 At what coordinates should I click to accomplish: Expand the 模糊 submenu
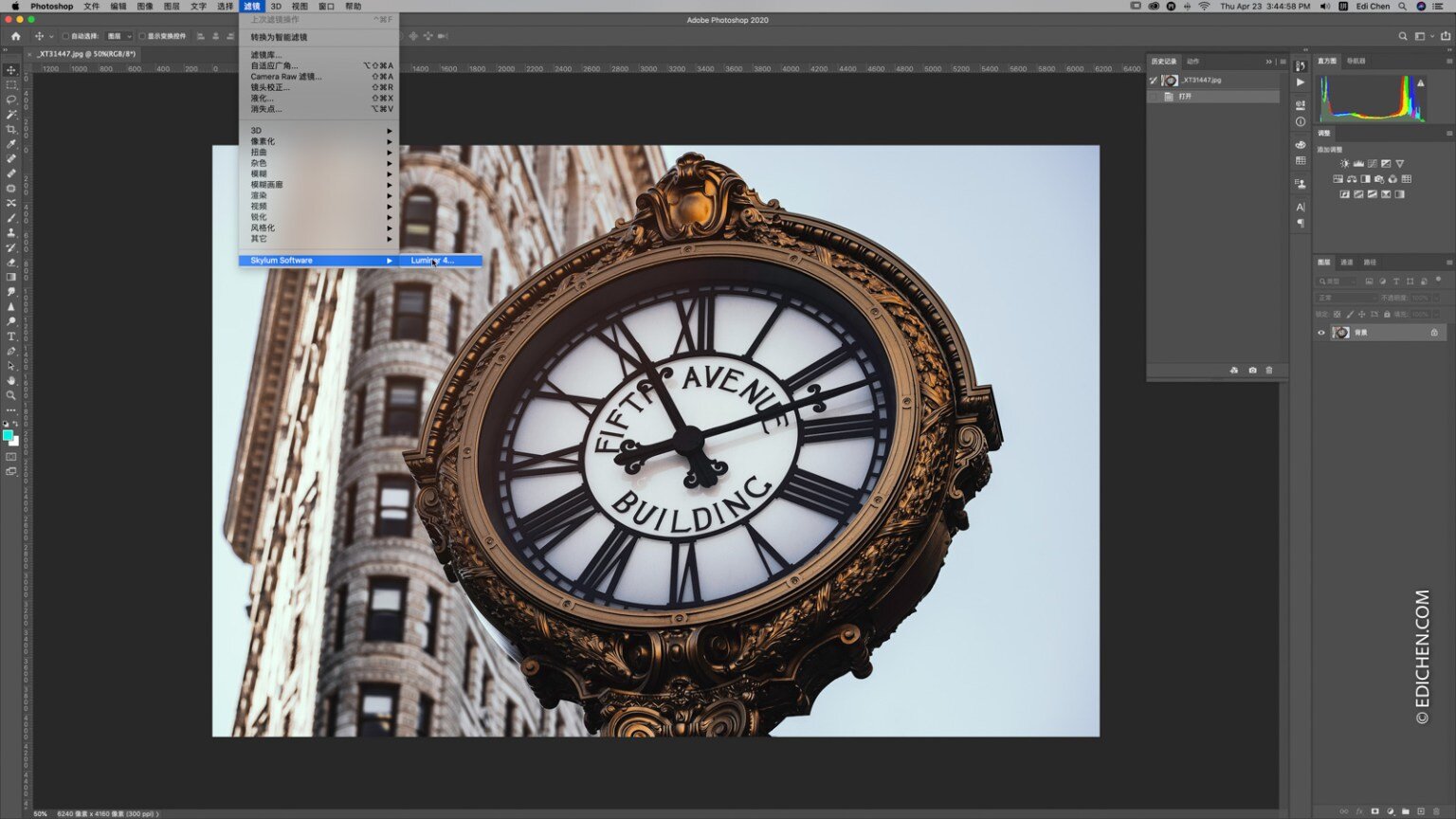click(x=318, y=173)
